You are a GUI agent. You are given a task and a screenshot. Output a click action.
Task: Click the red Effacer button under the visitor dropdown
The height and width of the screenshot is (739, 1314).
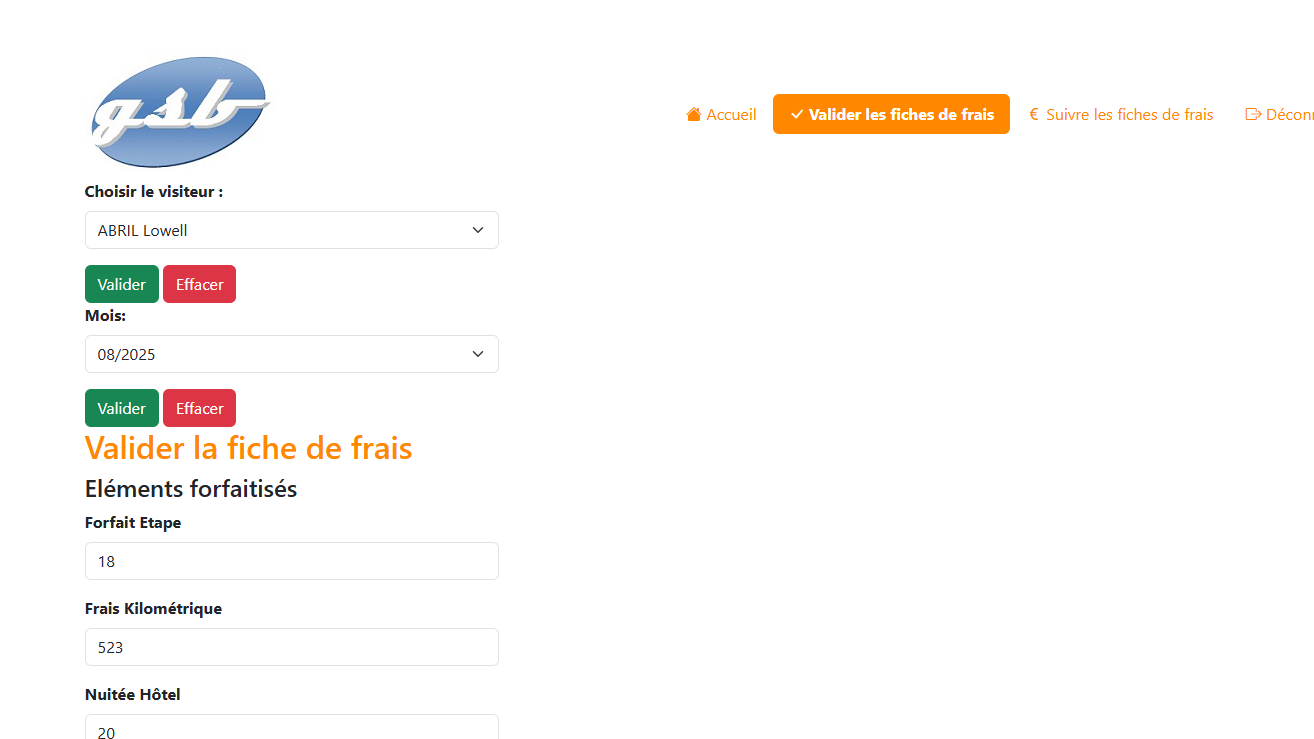click(x=199, y=284)
